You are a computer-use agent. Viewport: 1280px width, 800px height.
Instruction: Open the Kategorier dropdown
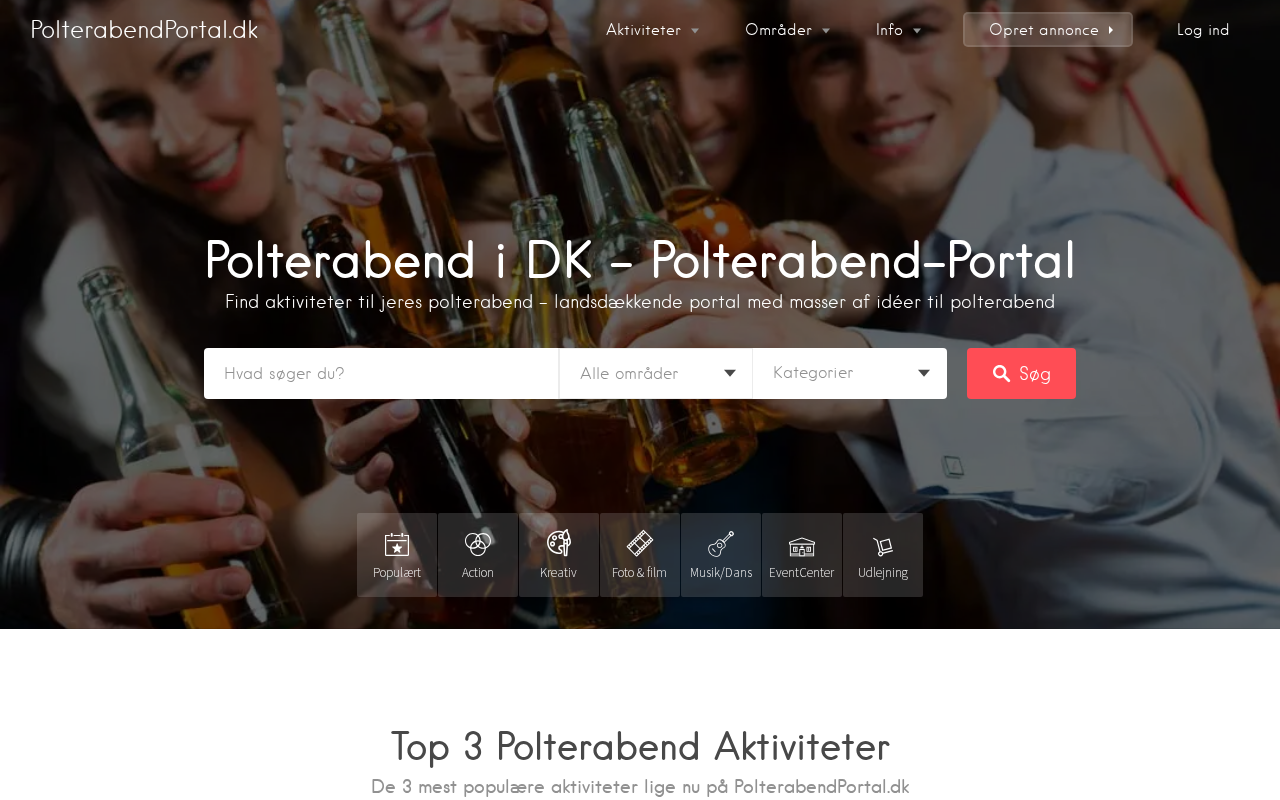click(850, 373)
